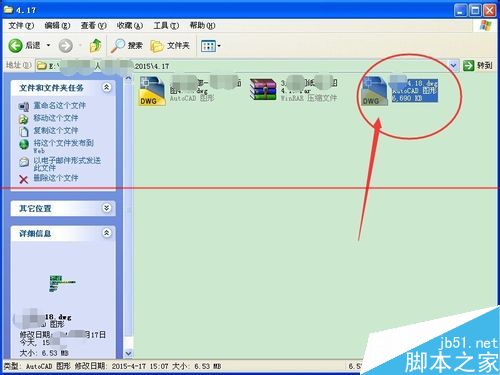Image resolution: width=500 pixels, height=375 pixels.
Task: Click the title bar folder icon
Action: (x=8, y=10)
